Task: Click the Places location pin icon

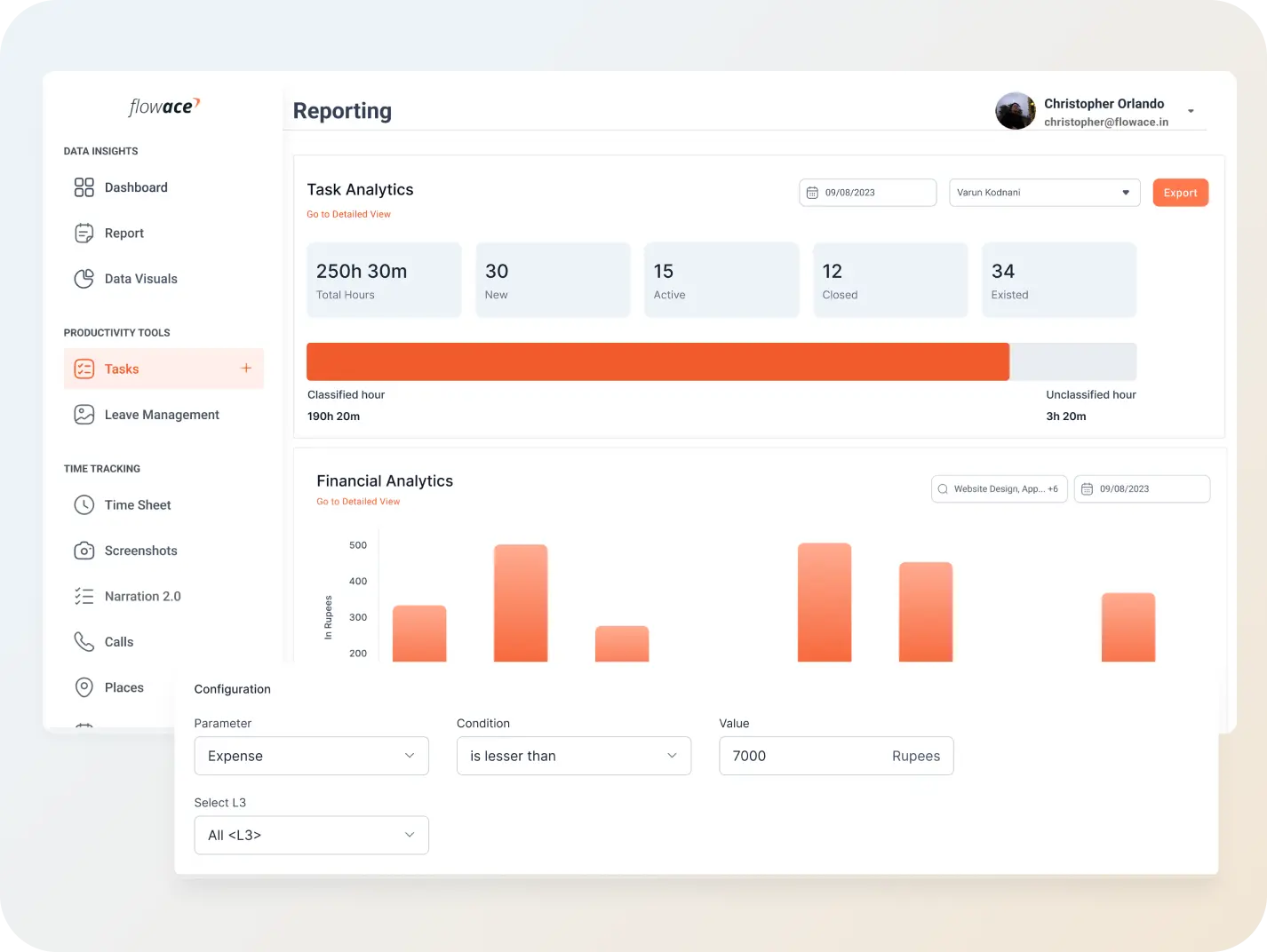Action: click(x=84, y=687)
